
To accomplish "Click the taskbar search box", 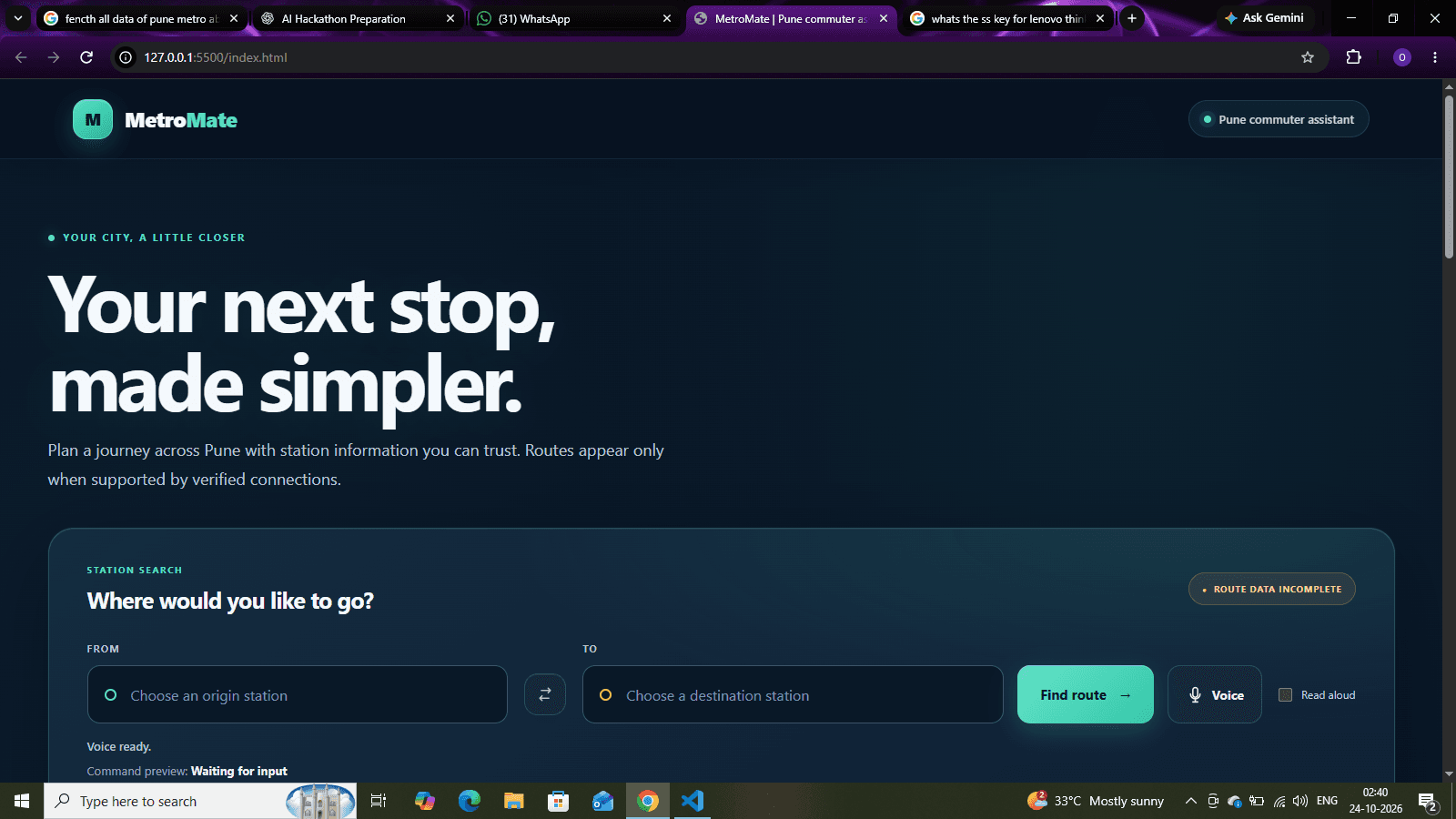I will coord(200,801).
